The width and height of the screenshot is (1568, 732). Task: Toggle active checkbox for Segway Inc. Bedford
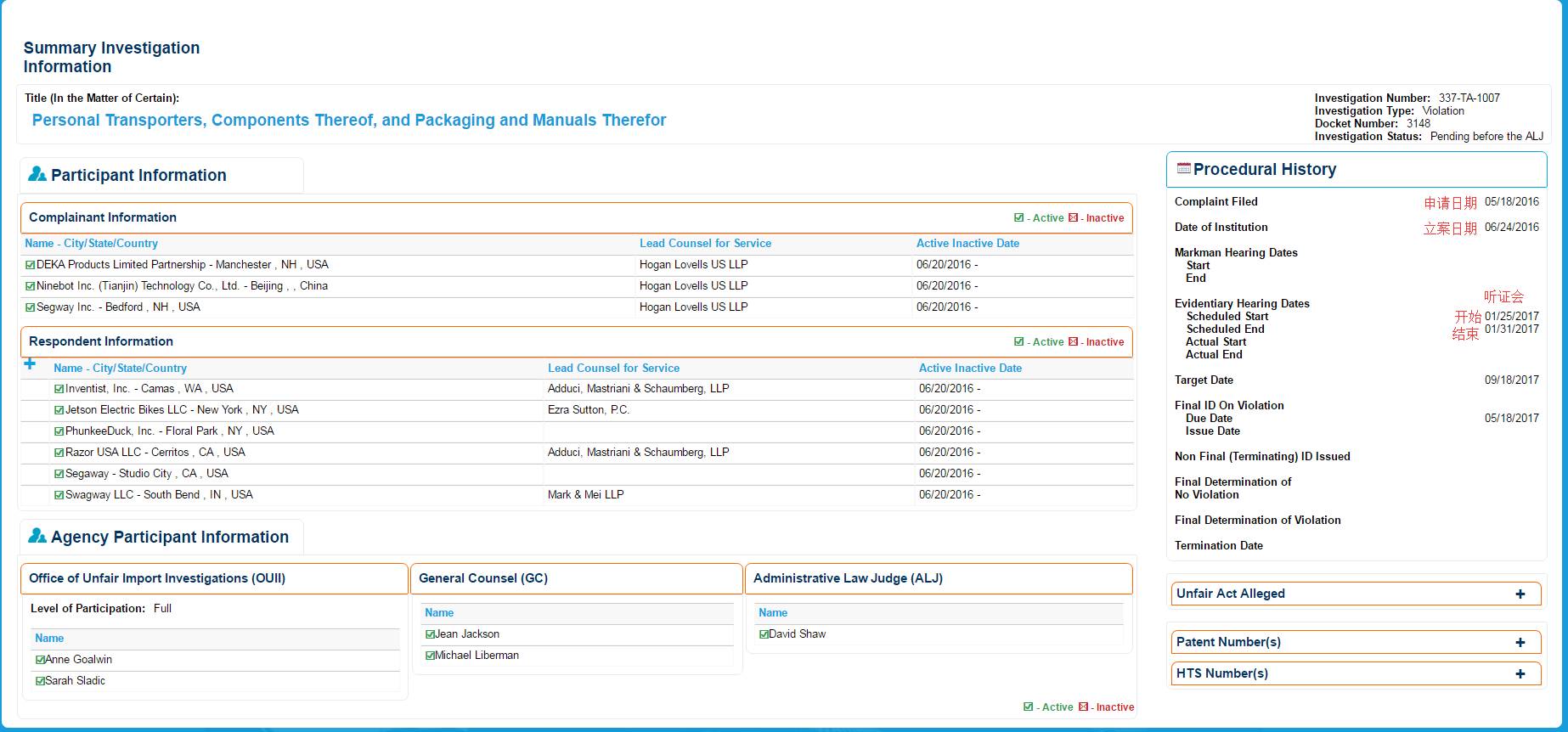pos(31,307)
